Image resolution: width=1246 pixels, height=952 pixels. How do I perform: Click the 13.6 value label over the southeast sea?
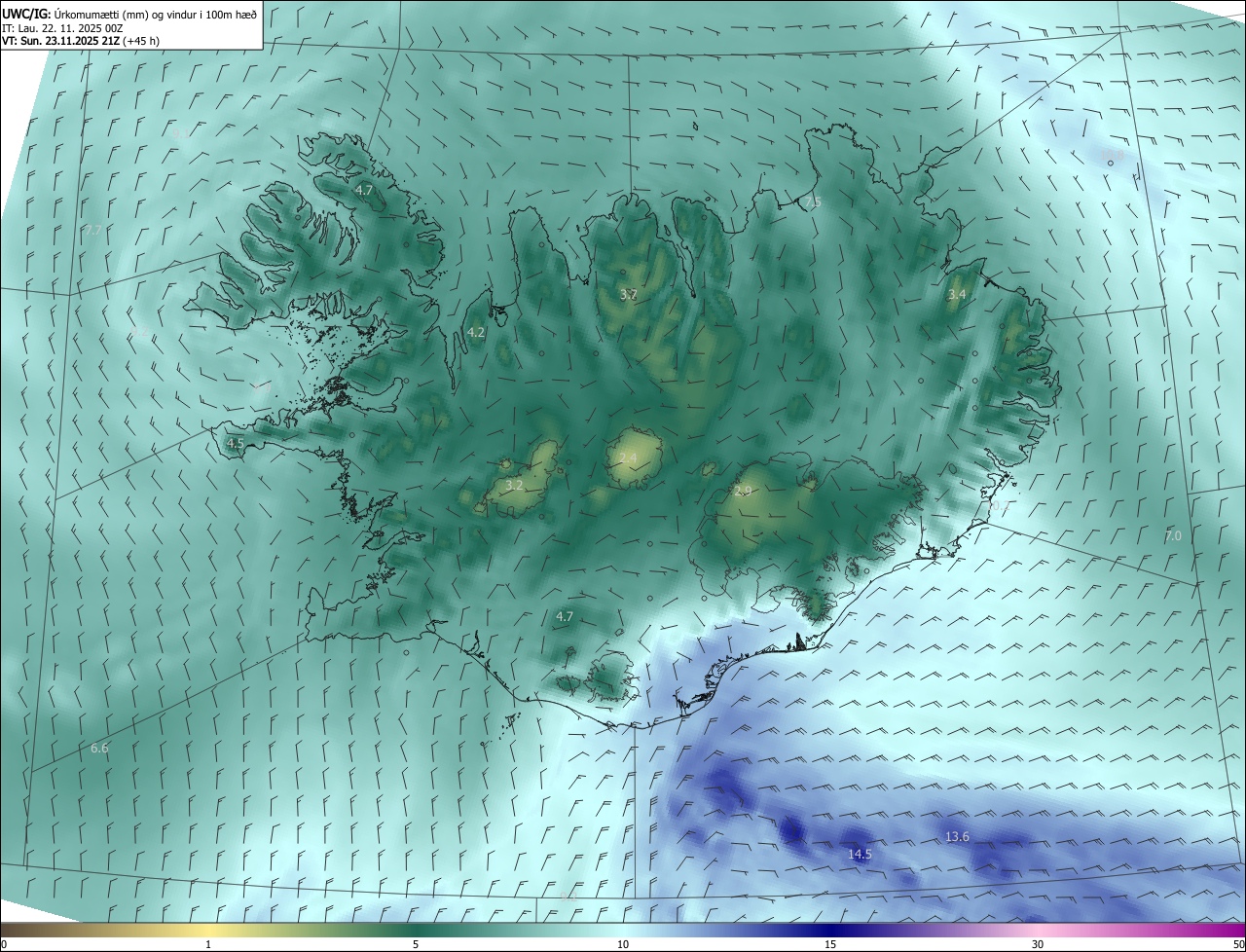pyautogui.click(x=957, y=836)
